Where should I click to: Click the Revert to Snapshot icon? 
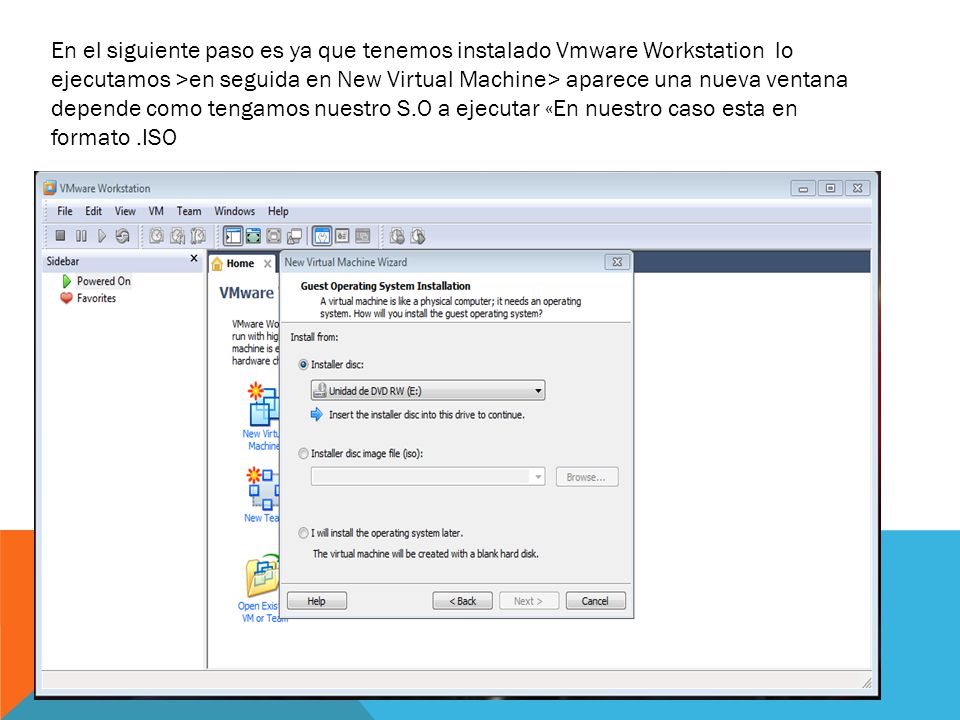(x=178, y=236)
